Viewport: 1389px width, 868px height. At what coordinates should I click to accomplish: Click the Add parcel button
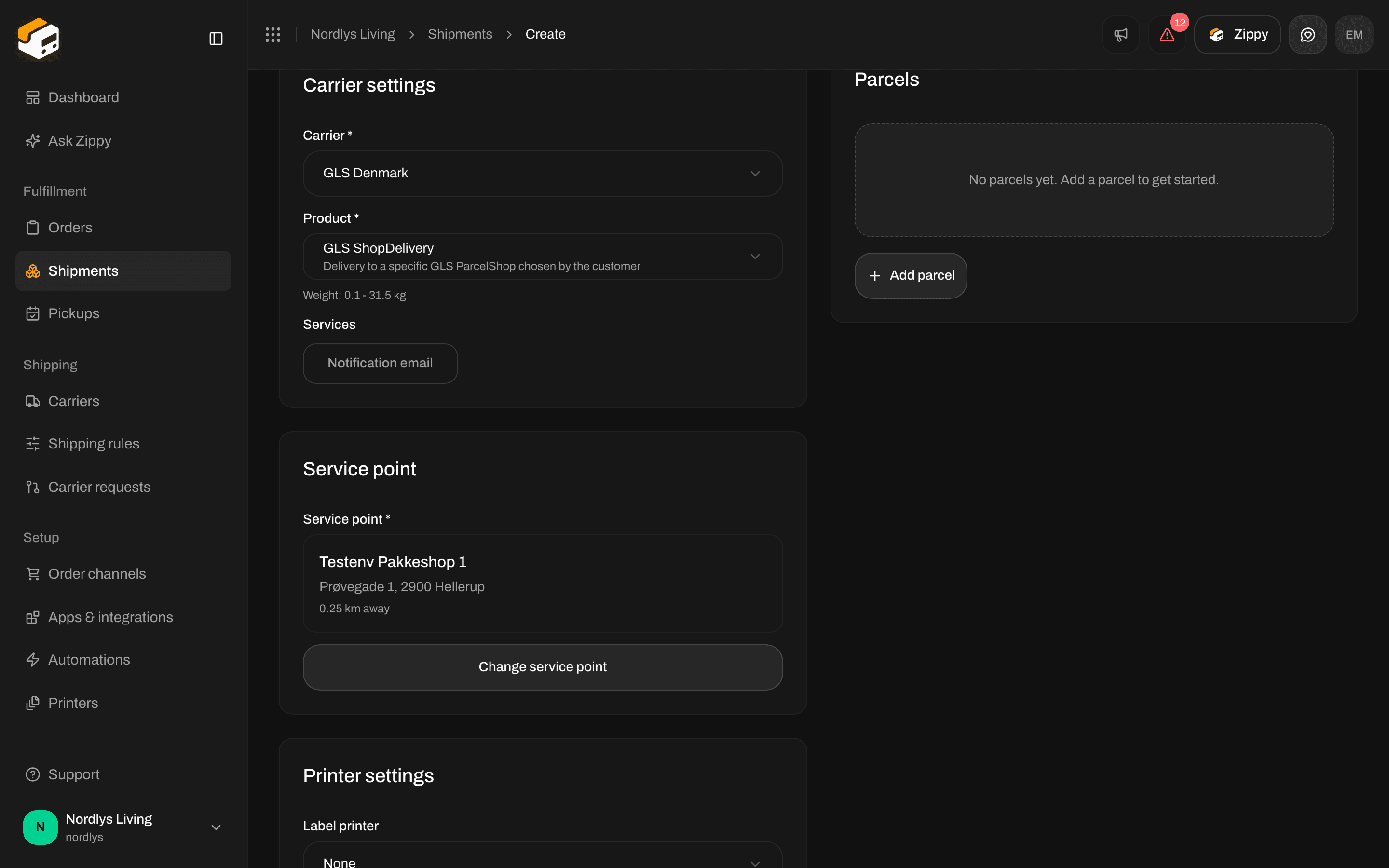click(910, 275)
